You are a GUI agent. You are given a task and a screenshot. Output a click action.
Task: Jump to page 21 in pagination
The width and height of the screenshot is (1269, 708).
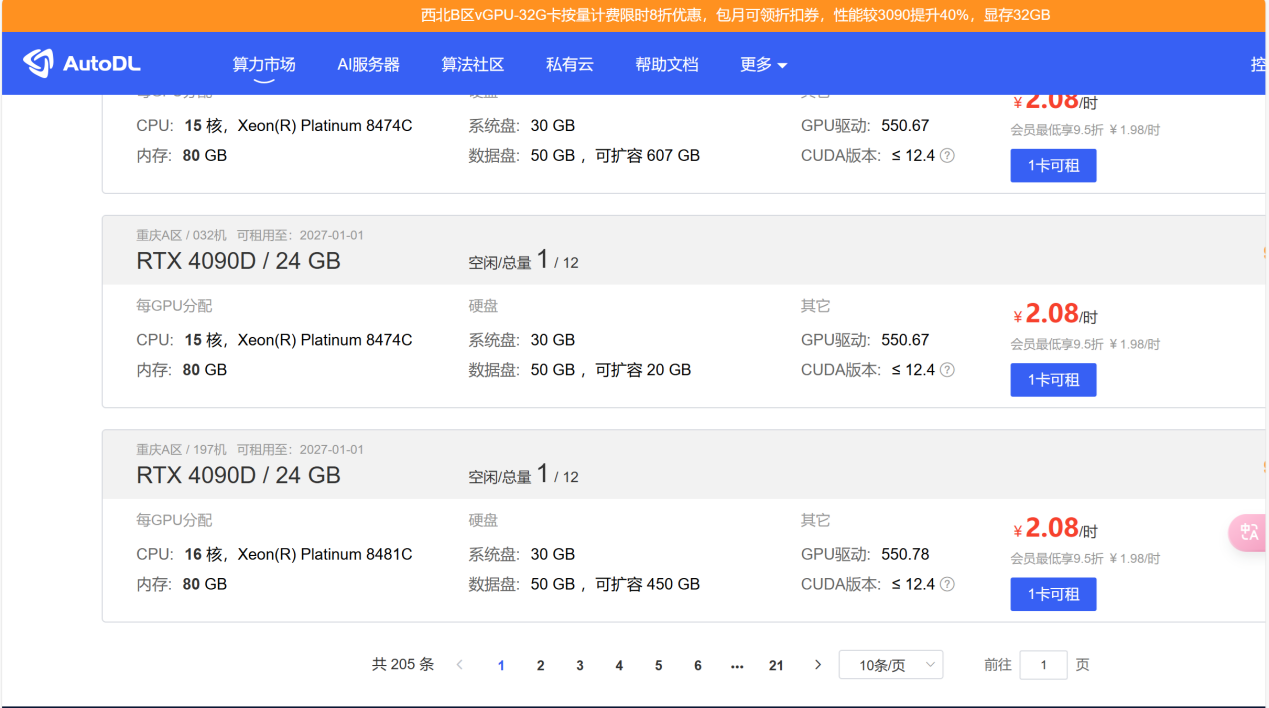tap(776, 665)
